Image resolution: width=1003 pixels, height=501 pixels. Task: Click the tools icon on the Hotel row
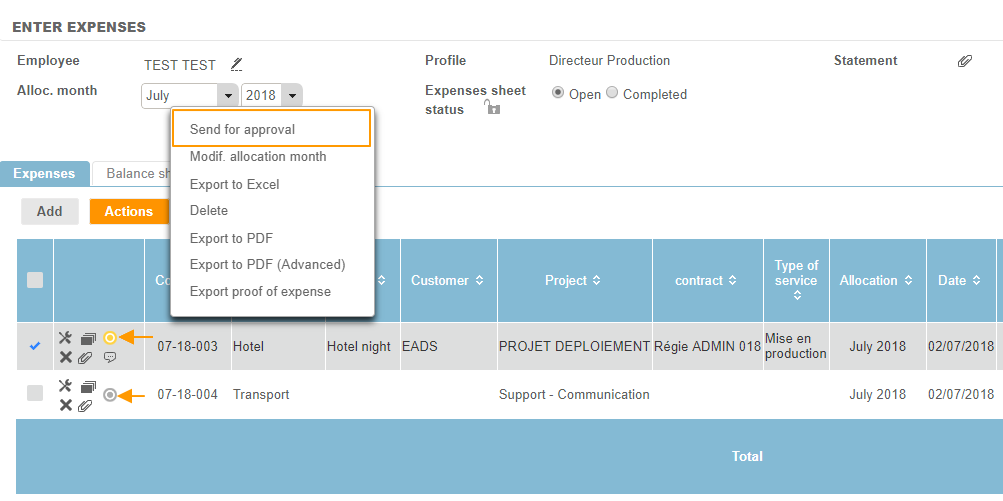65,338
